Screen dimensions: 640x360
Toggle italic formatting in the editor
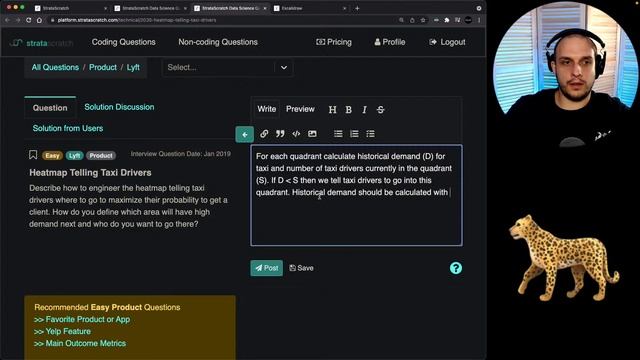(x=364, y=109)
